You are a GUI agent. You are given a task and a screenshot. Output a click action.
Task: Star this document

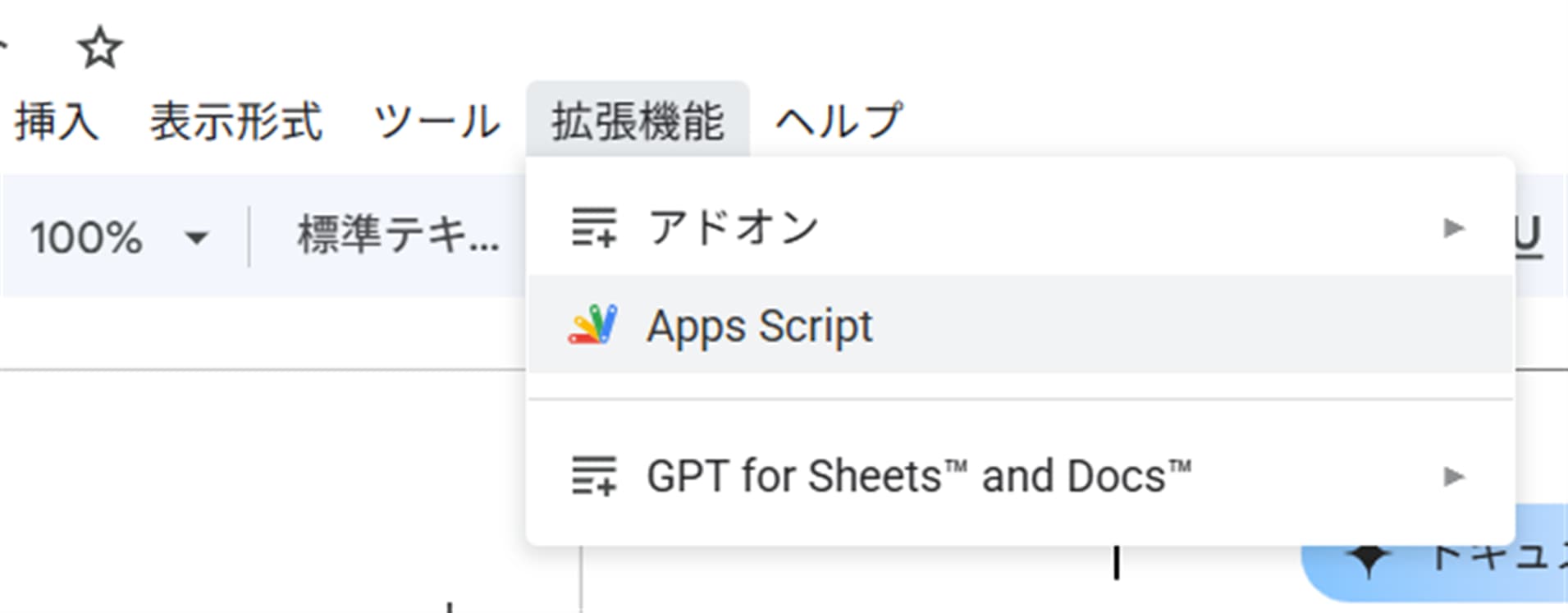pyautogui.click(x=99, y=48)
